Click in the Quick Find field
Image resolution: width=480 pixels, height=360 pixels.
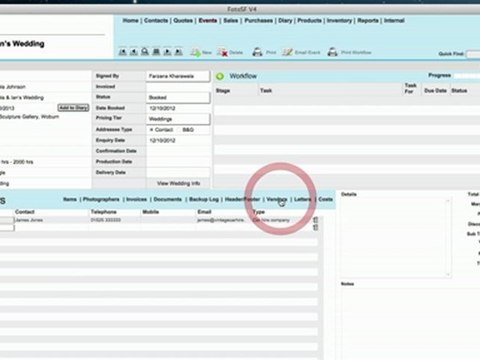[x=473, y=54]
